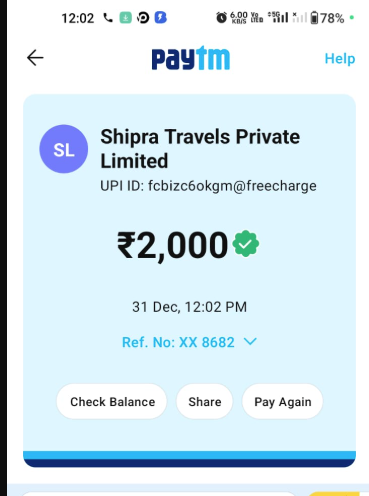Tap the green download notification icon
This screenshot has height=496, width=369.
click(126, 18)
